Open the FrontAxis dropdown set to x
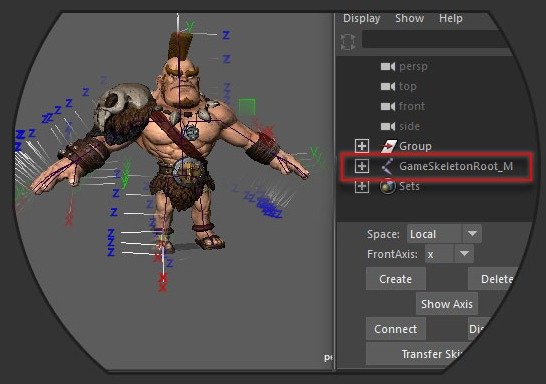The height and width of the screenshot is (384, 546). coord(449,254)
